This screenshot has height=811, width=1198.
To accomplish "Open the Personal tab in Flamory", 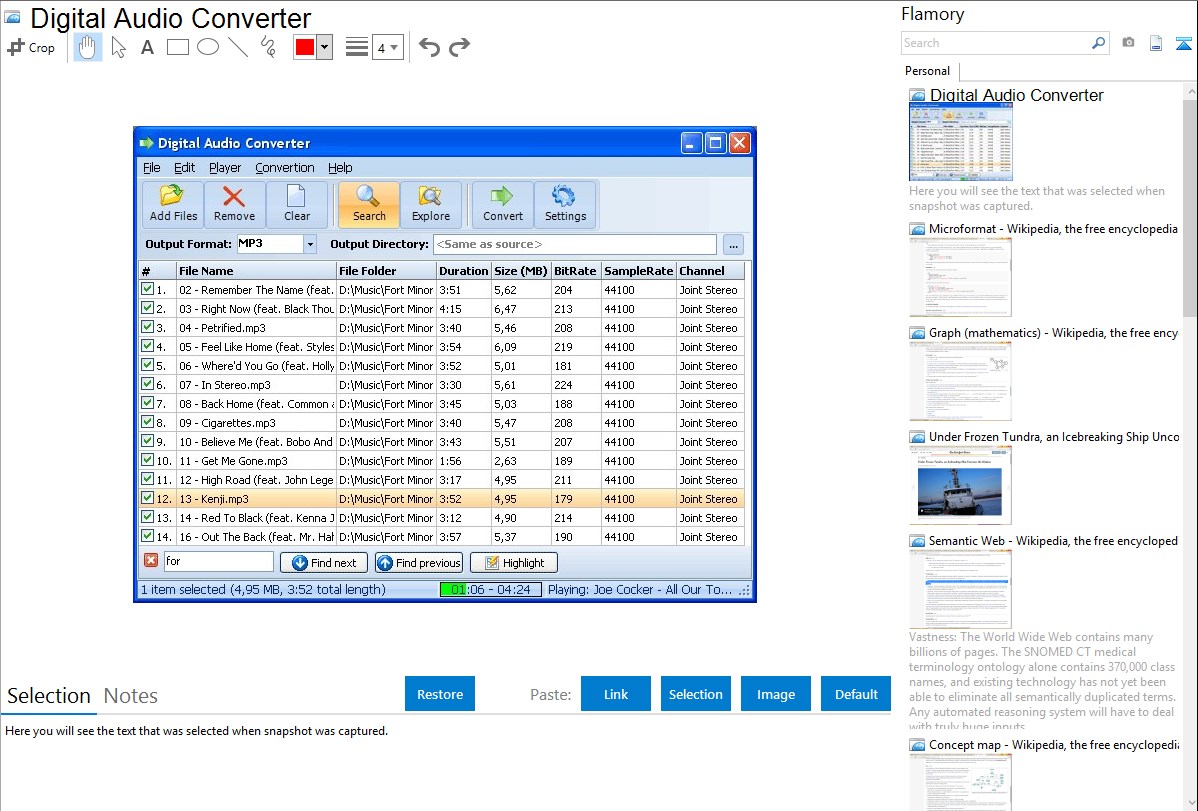I will point(928,70).
